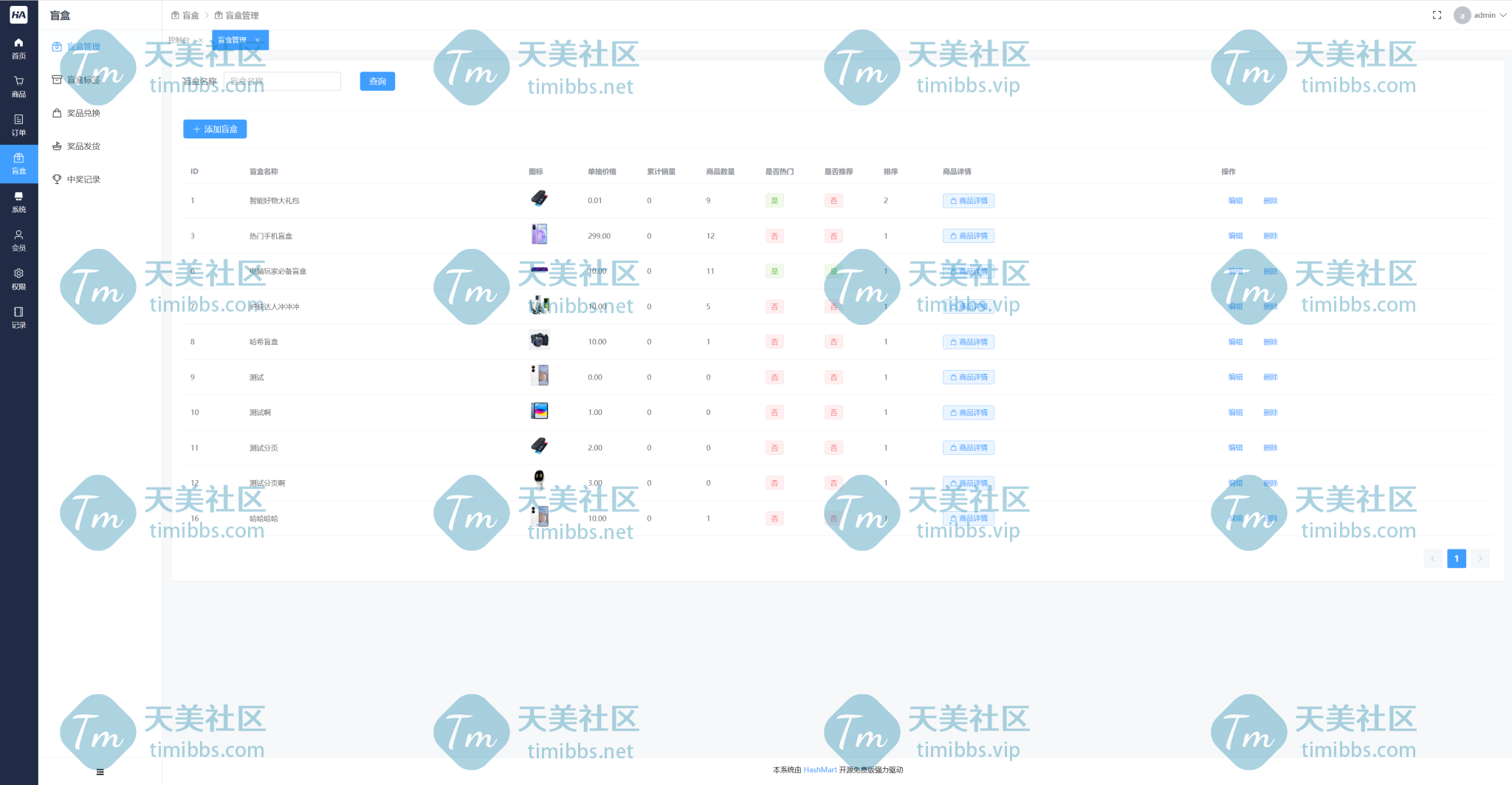The width and height of the screenshot is (1512, 785).
Task: Select page 1 in pagination
Action: click(x=1457, y=558)
